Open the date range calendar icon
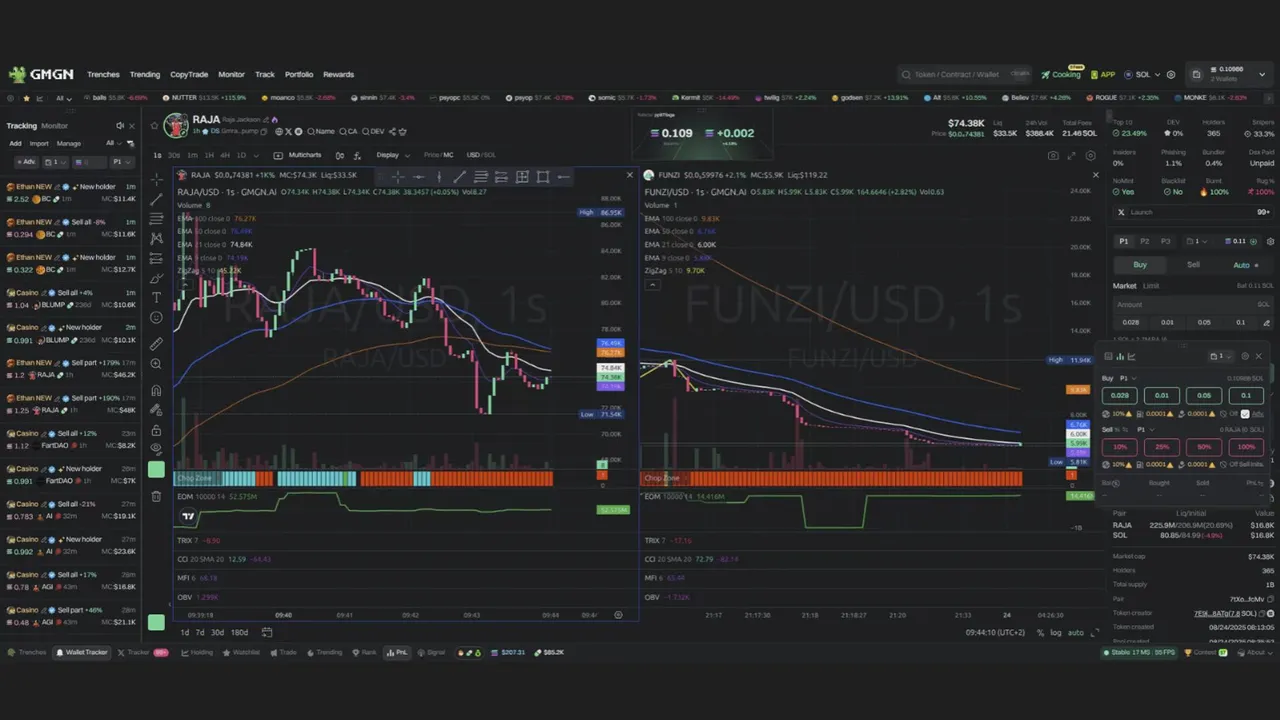This screenshot has height=720, width=1280. pyautogui.click(x=267, y=632)
